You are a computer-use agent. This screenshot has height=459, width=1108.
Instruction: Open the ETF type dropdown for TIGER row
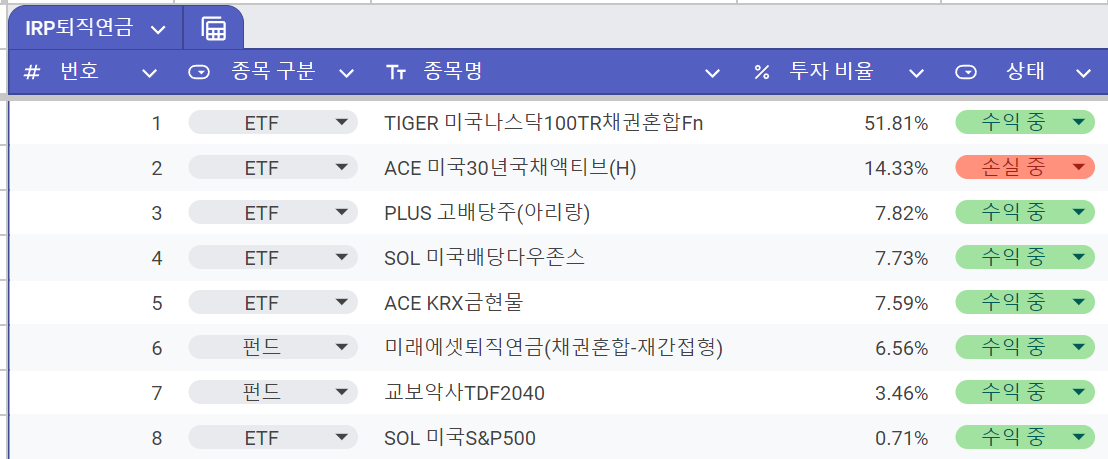(x=273, y=123)
